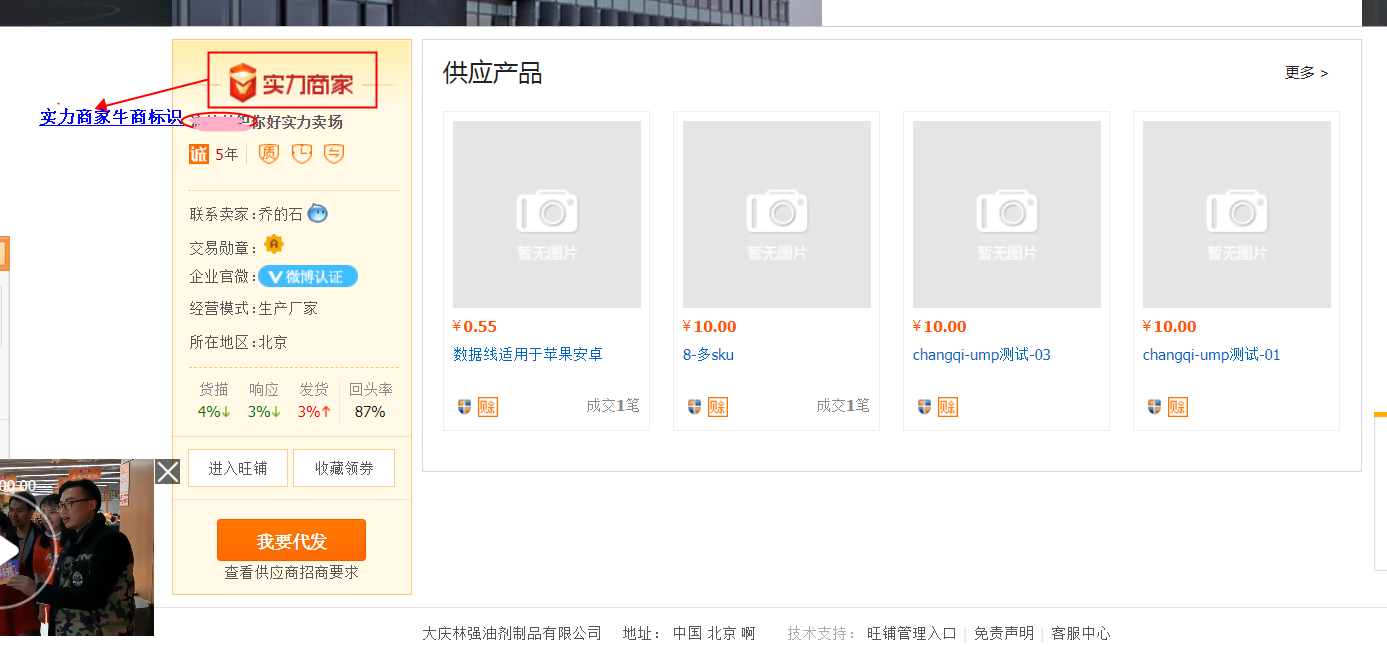
Task: Expand more products via 更多 >
Action: [1306, 73]
